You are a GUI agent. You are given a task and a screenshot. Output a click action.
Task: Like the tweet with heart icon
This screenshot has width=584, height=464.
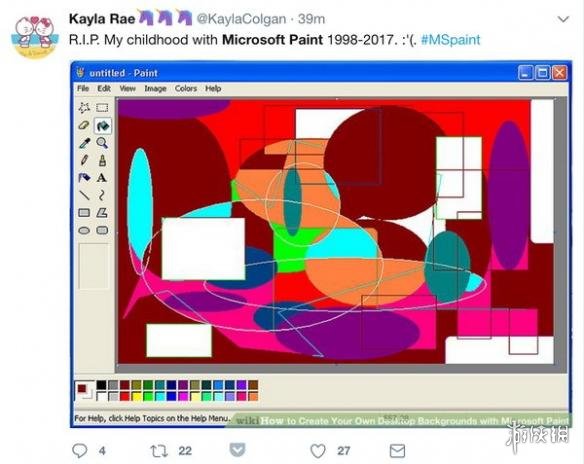point(318,451)
